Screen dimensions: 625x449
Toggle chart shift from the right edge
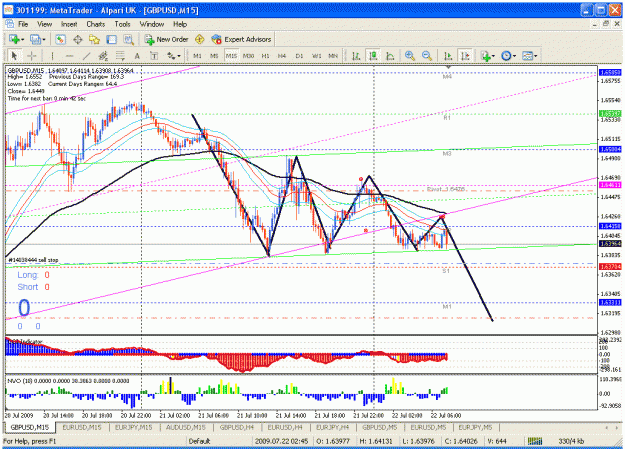click(x=465, y=56)
